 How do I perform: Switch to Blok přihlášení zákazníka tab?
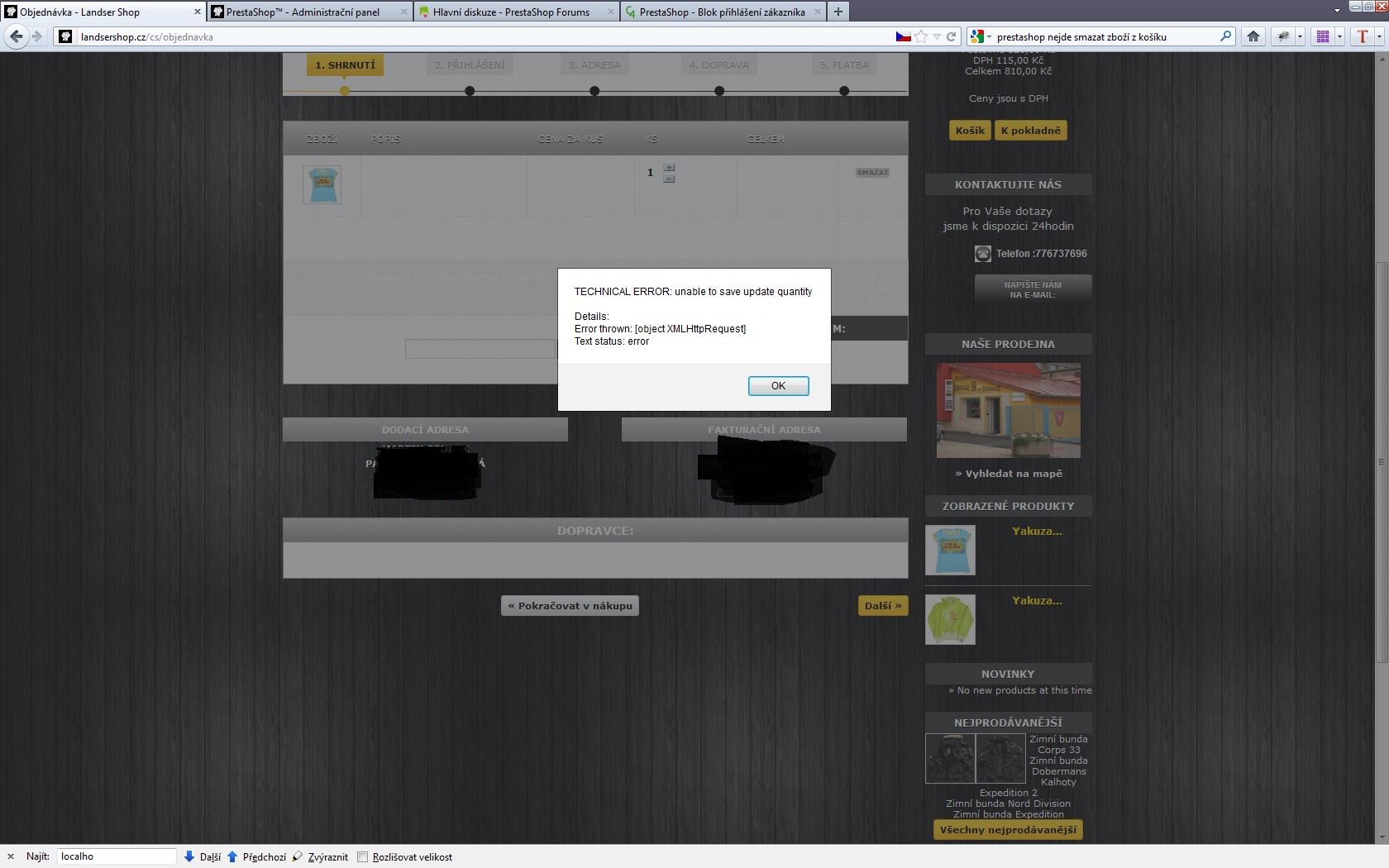coord(722,12)
